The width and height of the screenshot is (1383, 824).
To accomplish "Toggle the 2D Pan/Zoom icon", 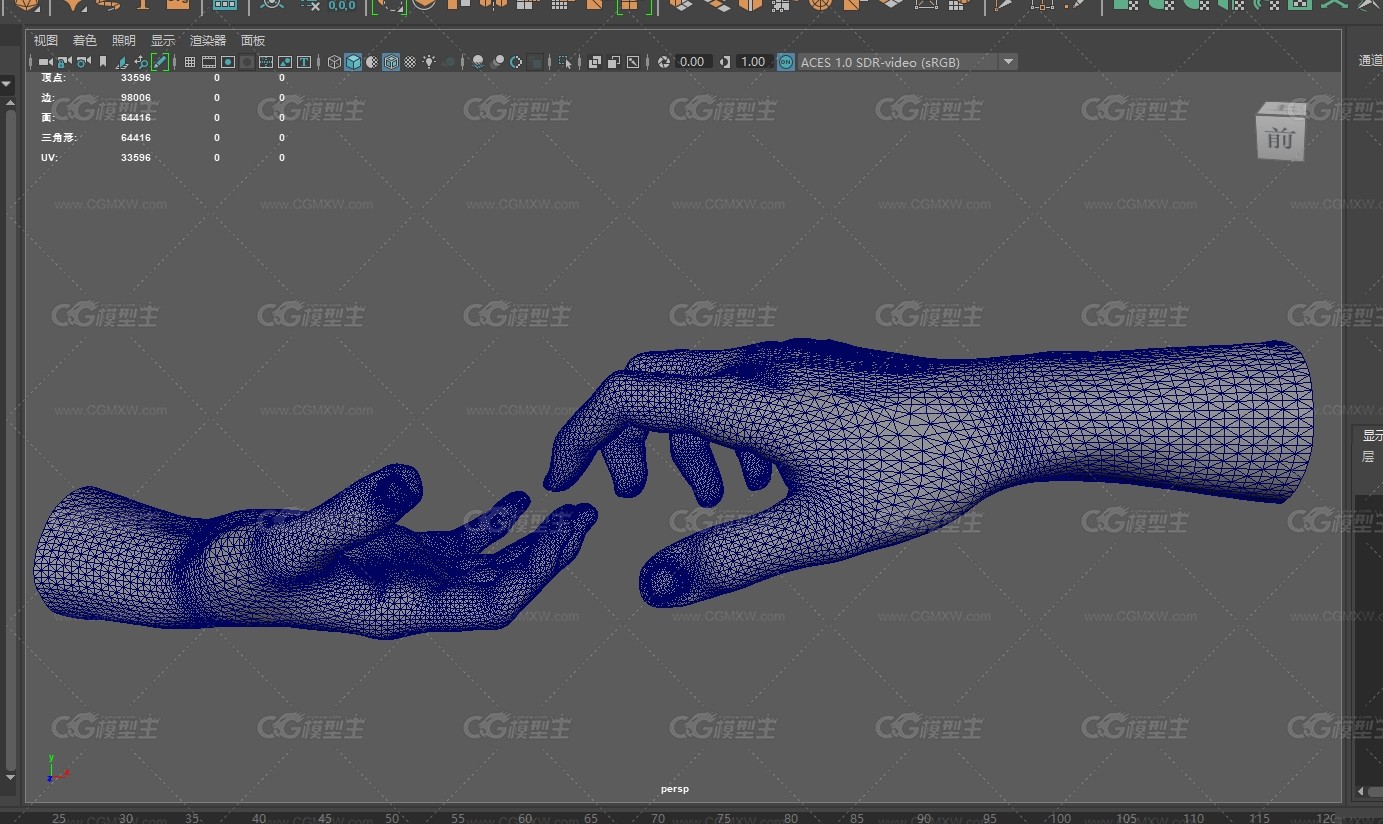I will [x=140, y=62].
